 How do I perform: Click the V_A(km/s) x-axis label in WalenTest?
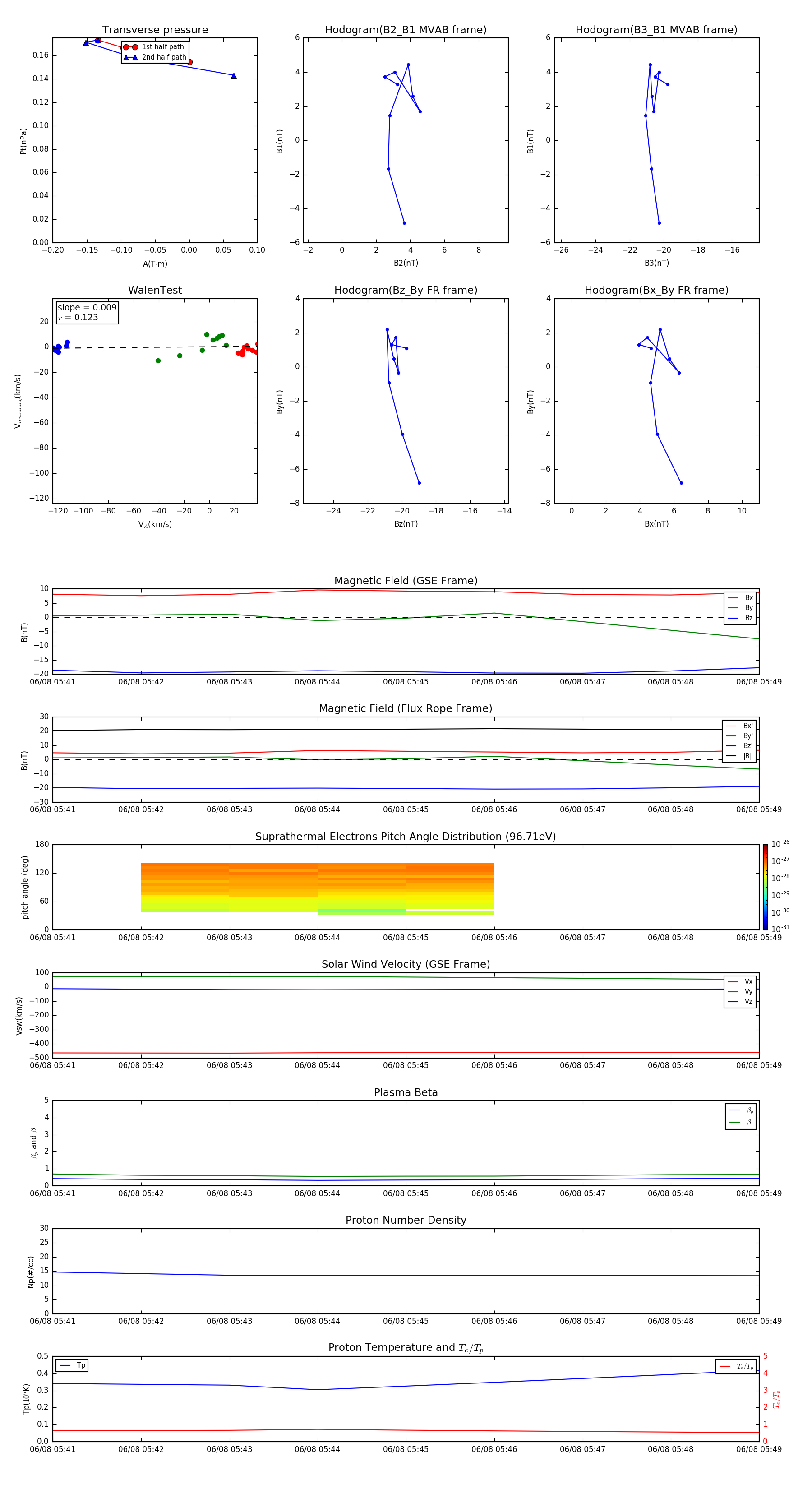tap(155, 524)
